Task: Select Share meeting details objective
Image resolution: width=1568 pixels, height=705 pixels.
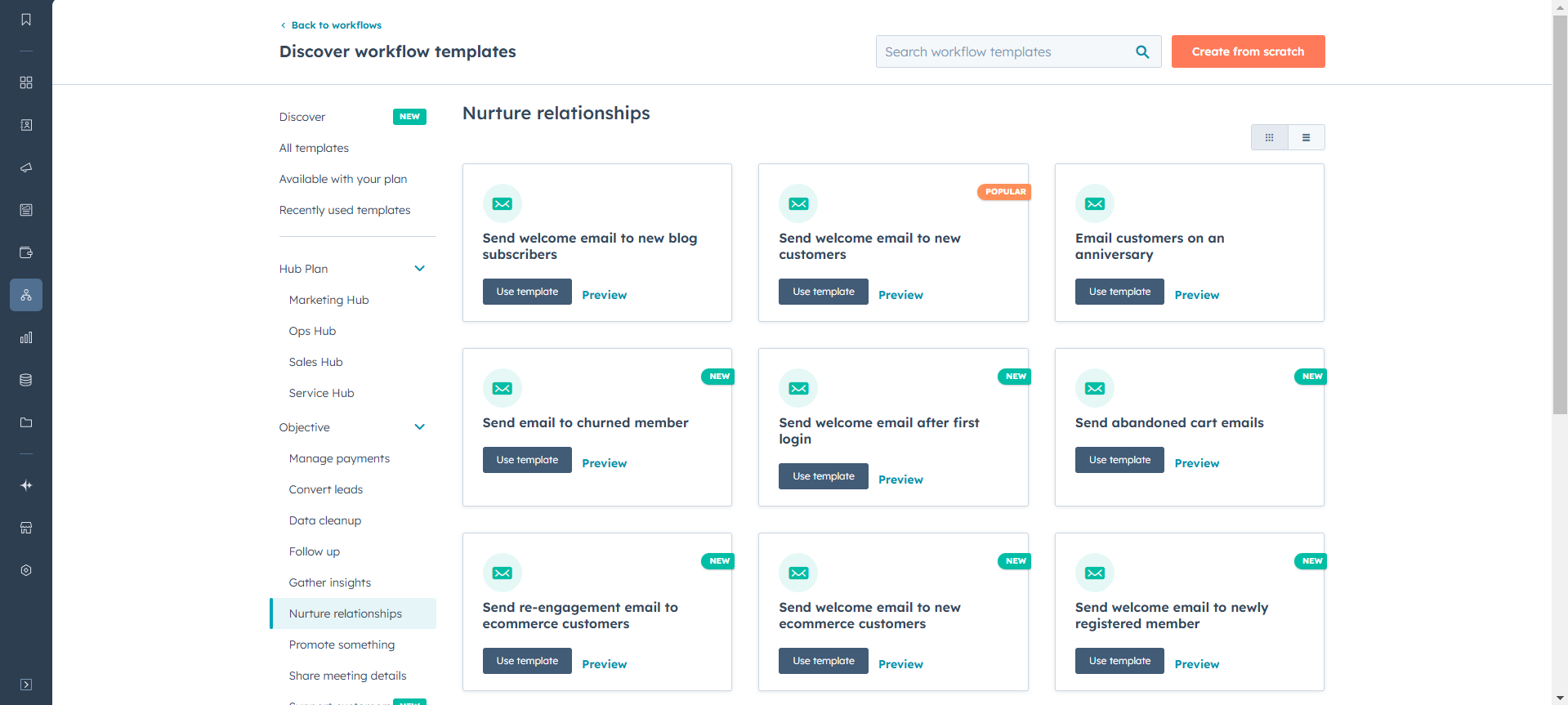Action: (347, 676)
